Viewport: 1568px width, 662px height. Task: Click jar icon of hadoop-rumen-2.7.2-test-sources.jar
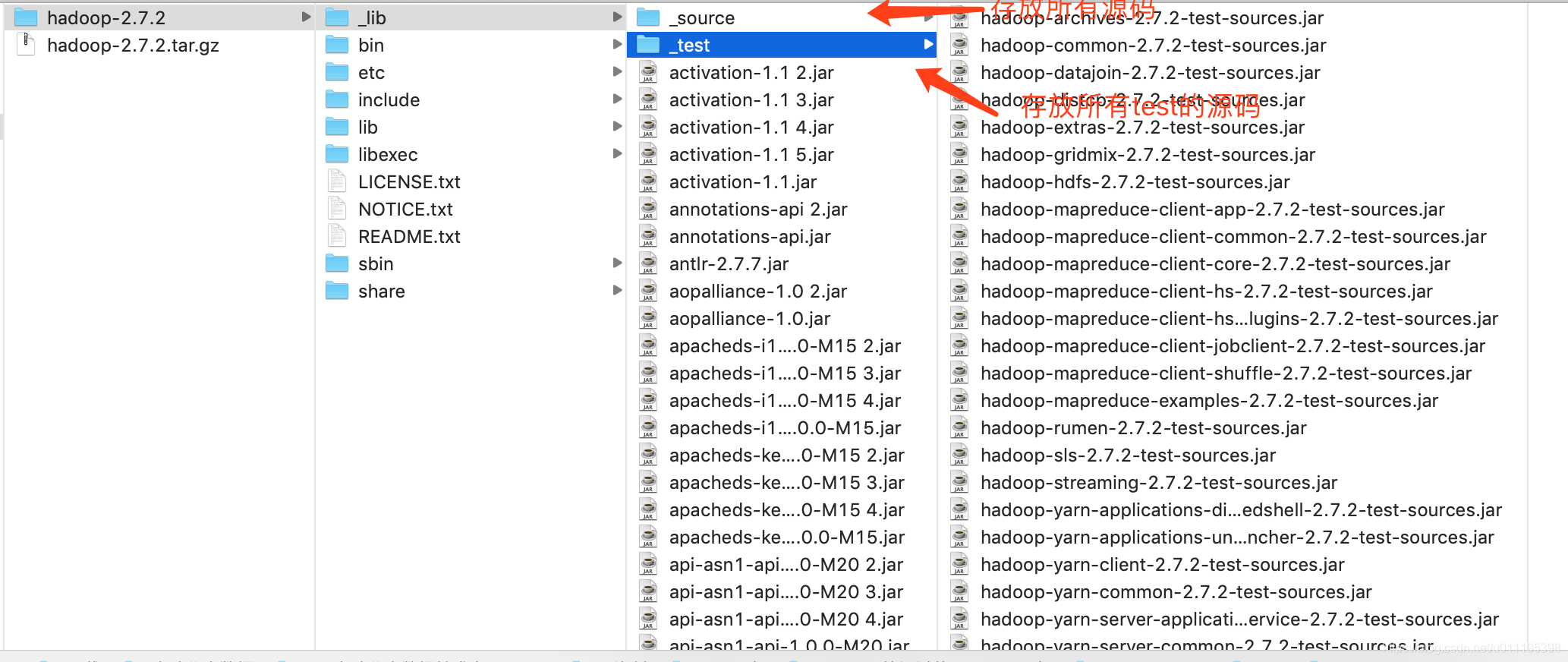click(x=959, y=427)
